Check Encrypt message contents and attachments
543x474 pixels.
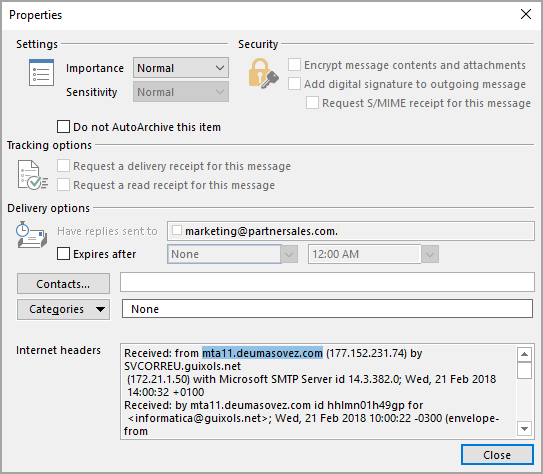[294, 65]
